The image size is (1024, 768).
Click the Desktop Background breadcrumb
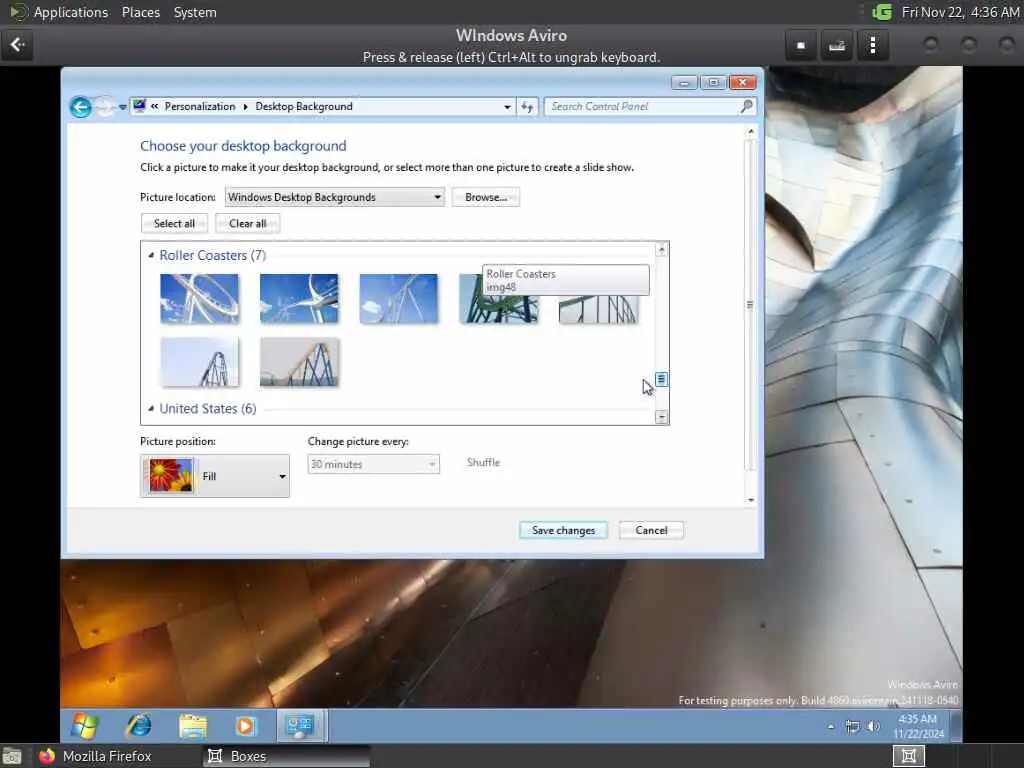coord(304,106)
